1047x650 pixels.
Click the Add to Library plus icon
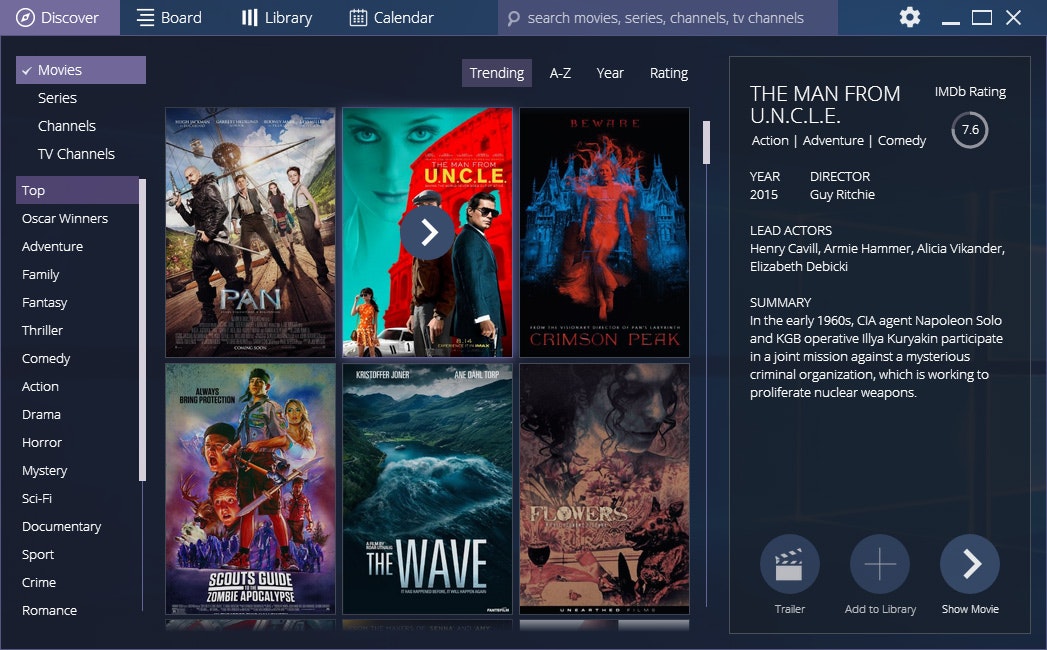880,564
